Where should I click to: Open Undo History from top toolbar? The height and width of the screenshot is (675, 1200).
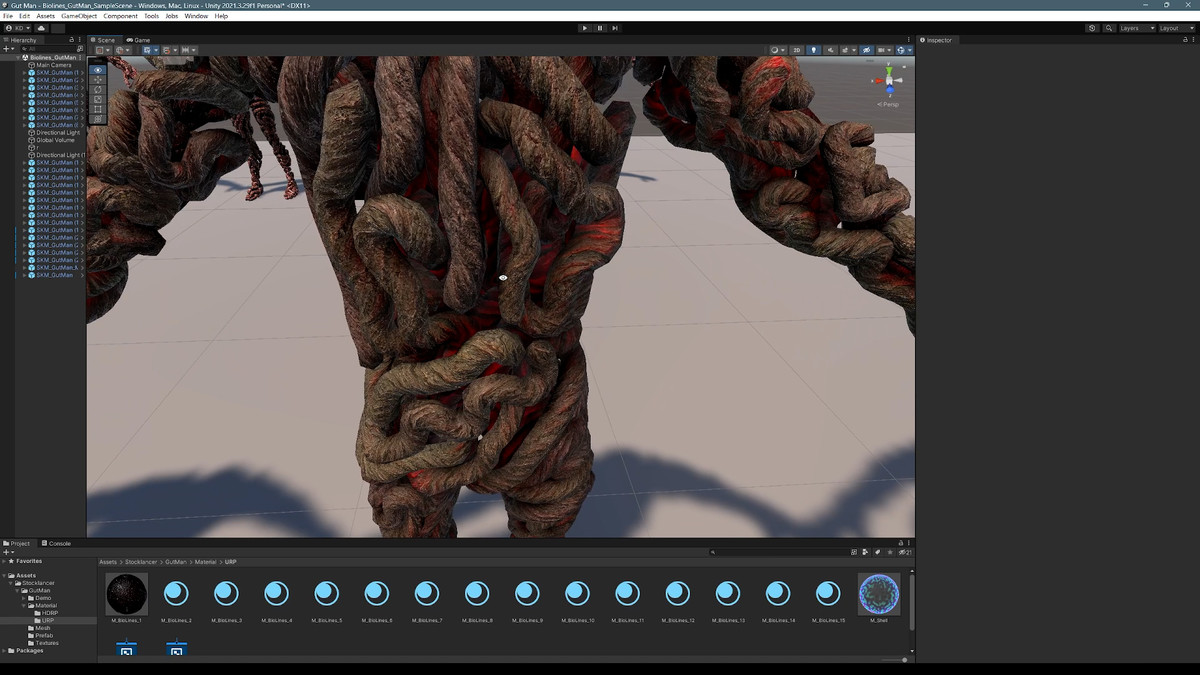pos(1092,28)
